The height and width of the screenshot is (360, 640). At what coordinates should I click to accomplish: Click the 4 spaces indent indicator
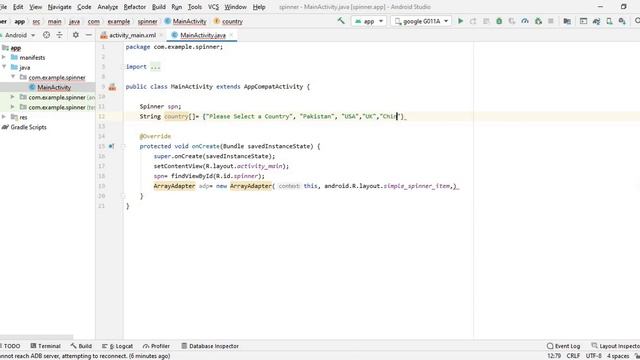[x=618, y=356]
